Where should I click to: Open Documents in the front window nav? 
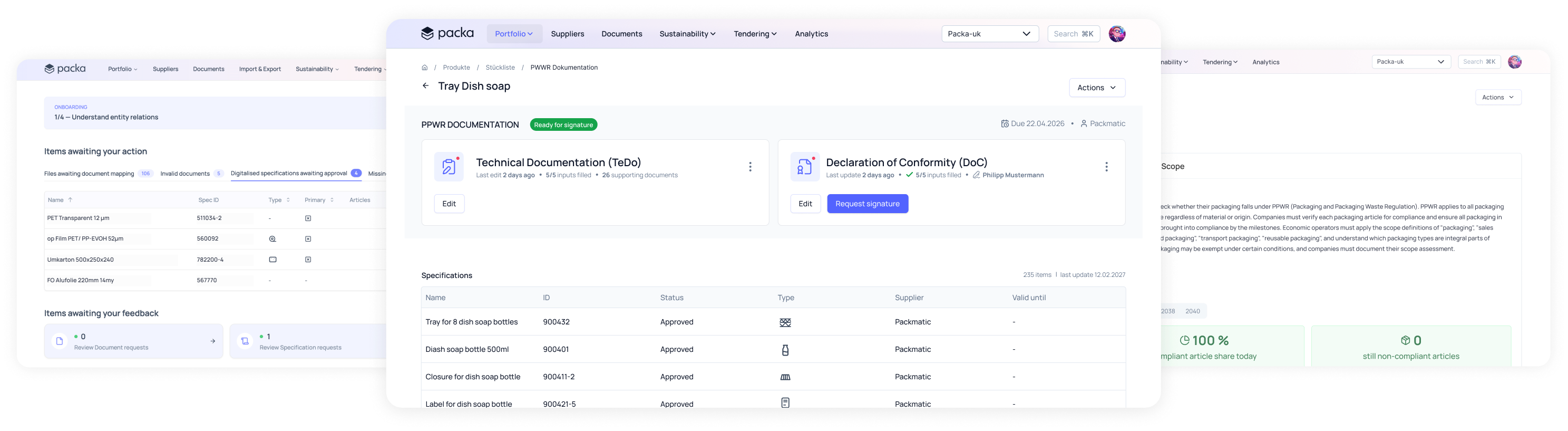coord(621,34)
